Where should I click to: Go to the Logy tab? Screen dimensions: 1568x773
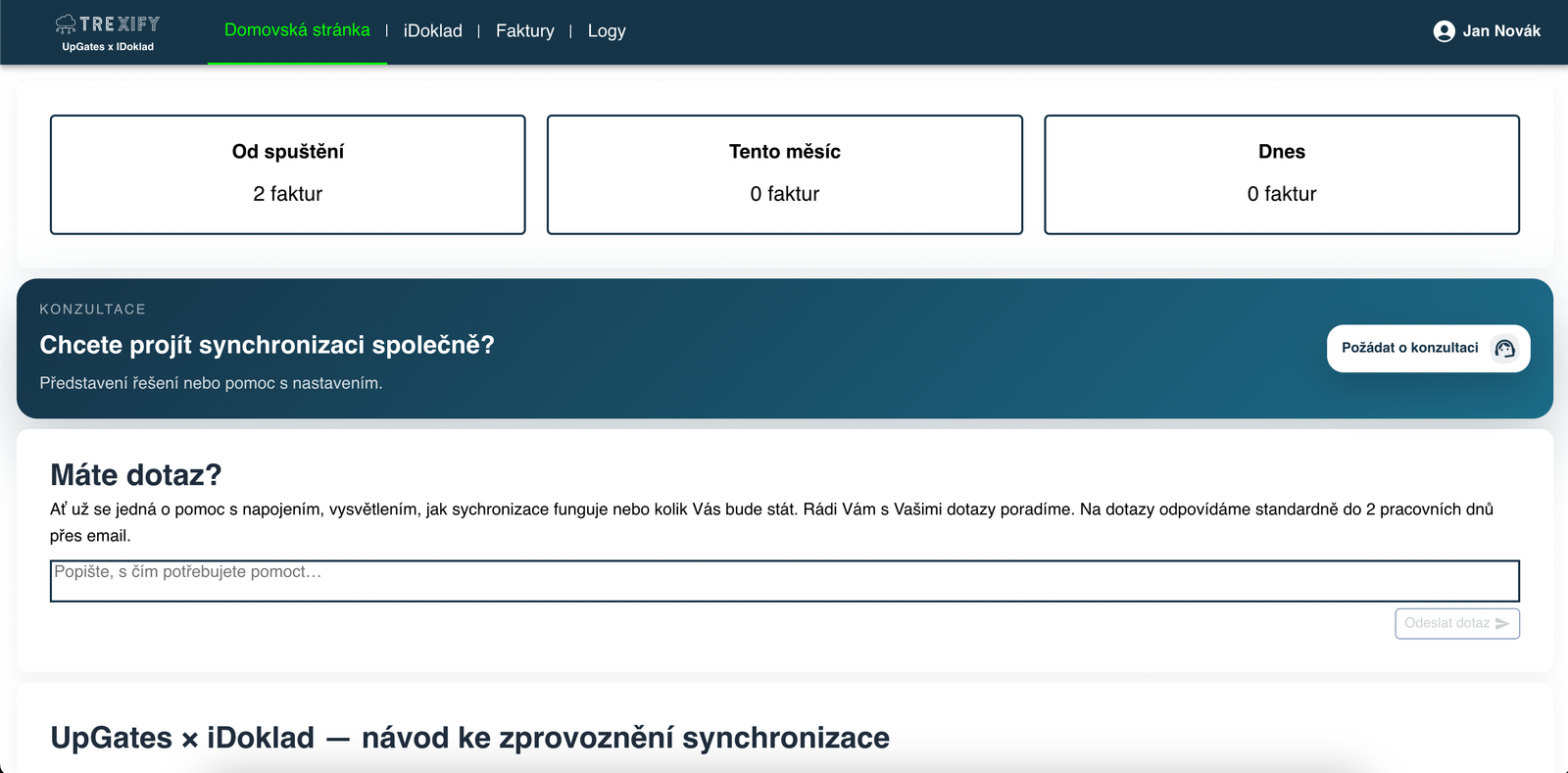tap(607, 31)
